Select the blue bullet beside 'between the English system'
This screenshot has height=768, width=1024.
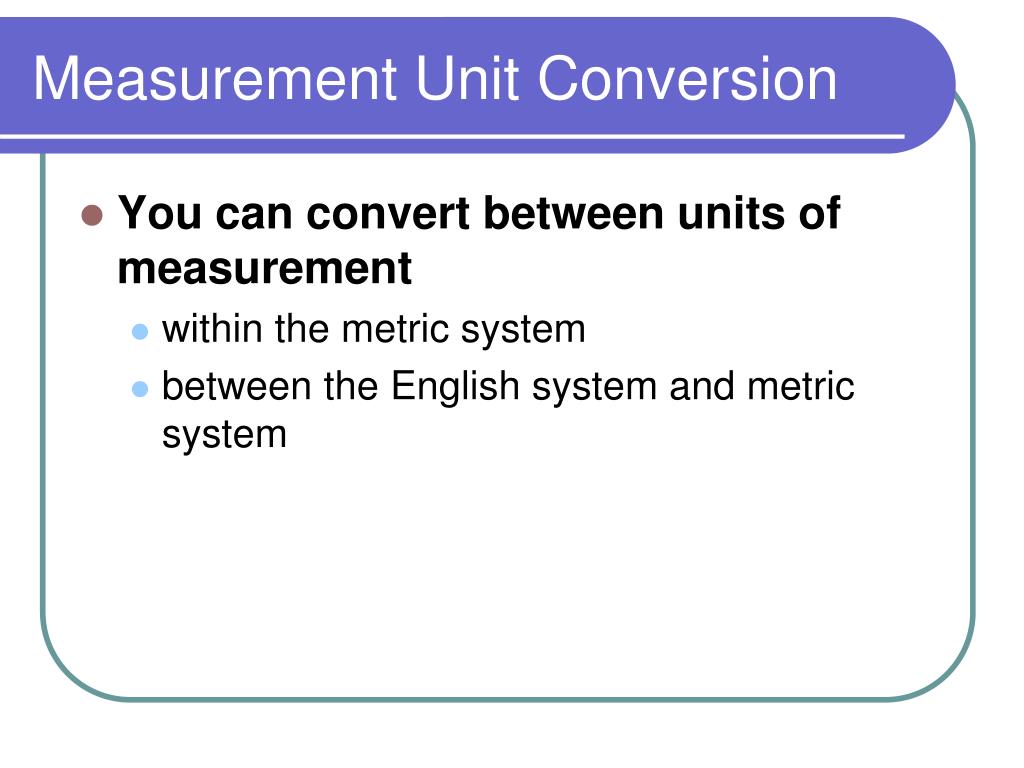click(140, 389)
